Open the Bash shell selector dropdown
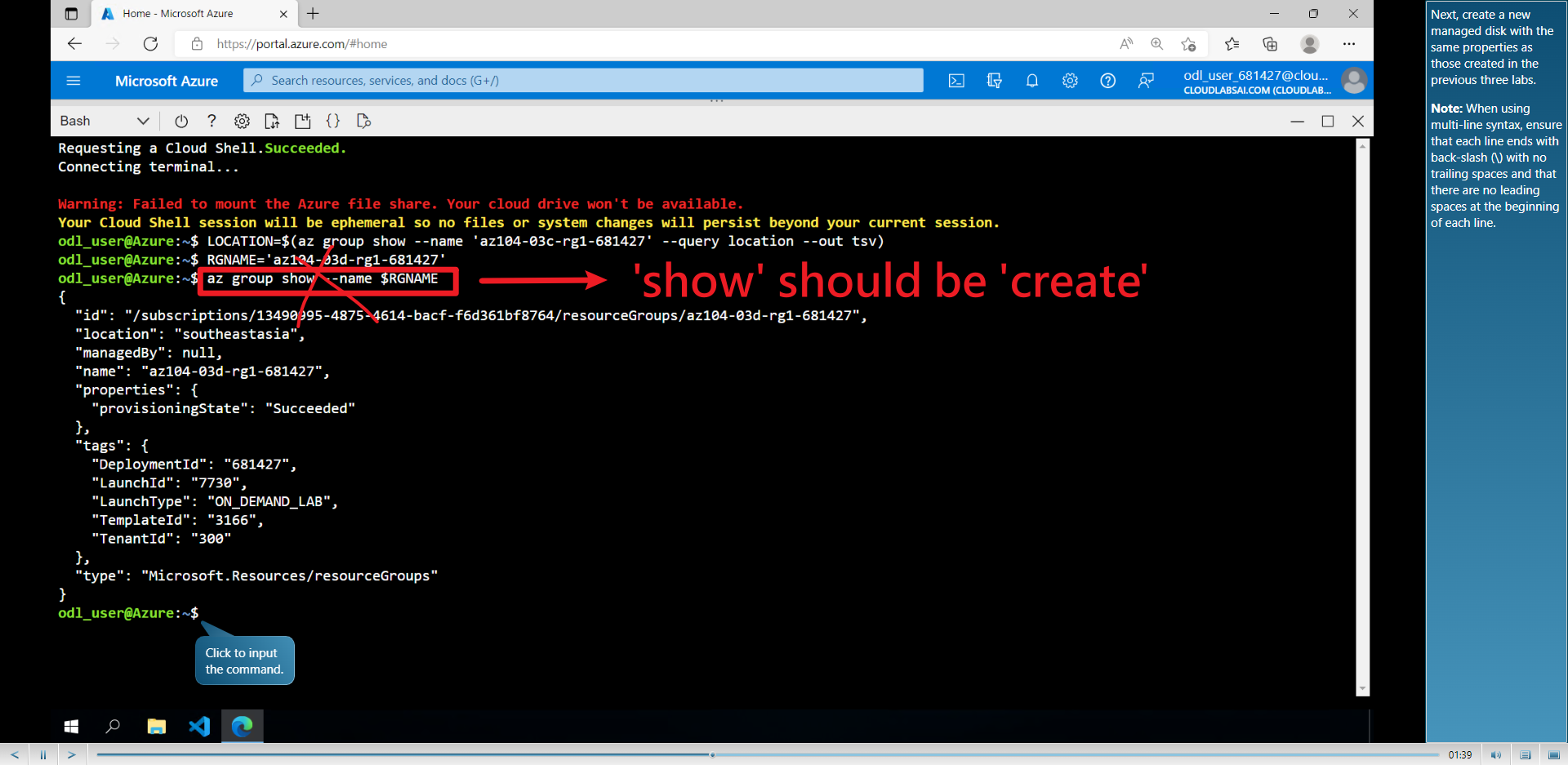Screen dimensions: 1568x765 pyautogui.click(x=105, y=121)
